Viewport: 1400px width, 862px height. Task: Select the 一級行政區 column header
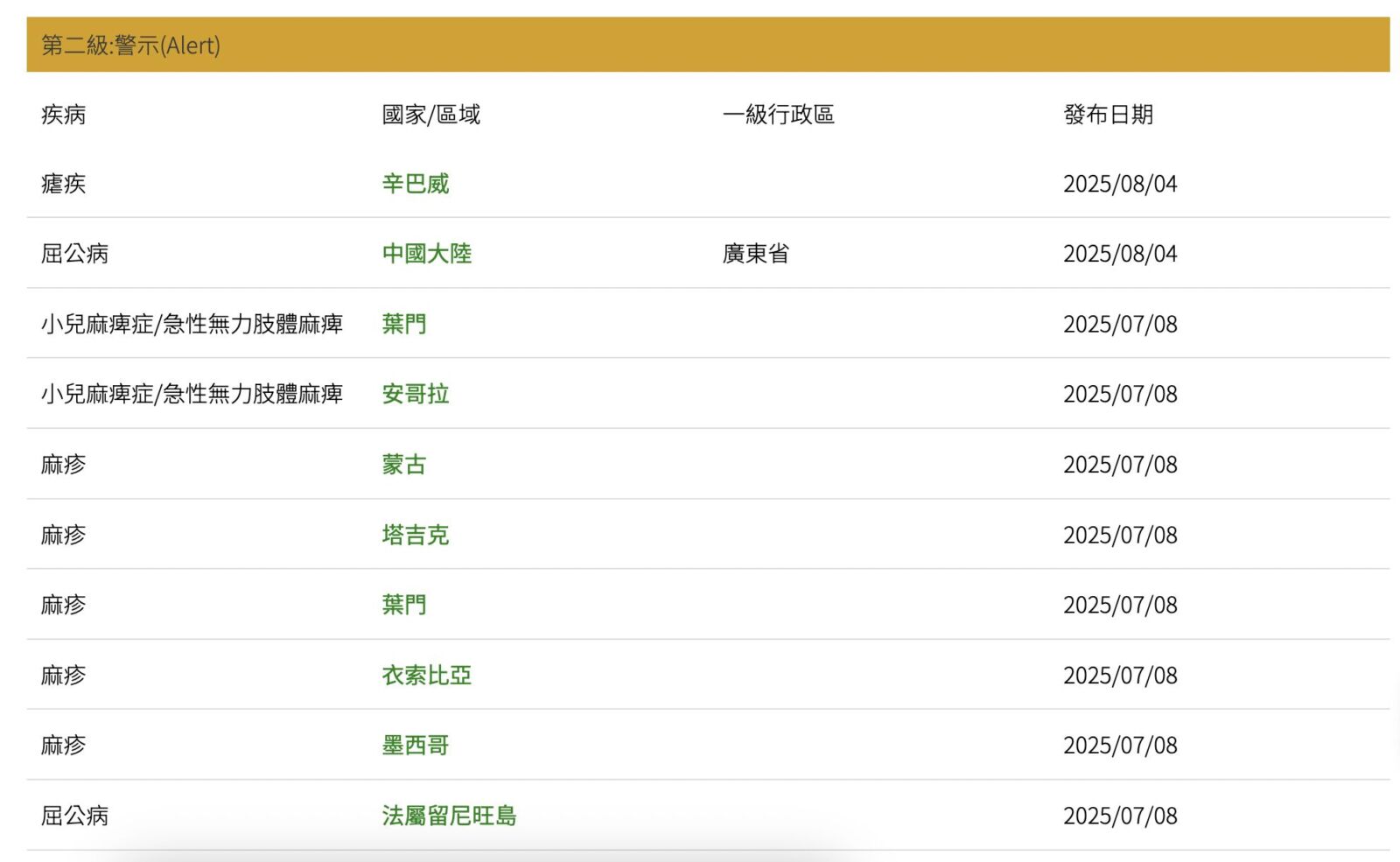coord(778,115)
